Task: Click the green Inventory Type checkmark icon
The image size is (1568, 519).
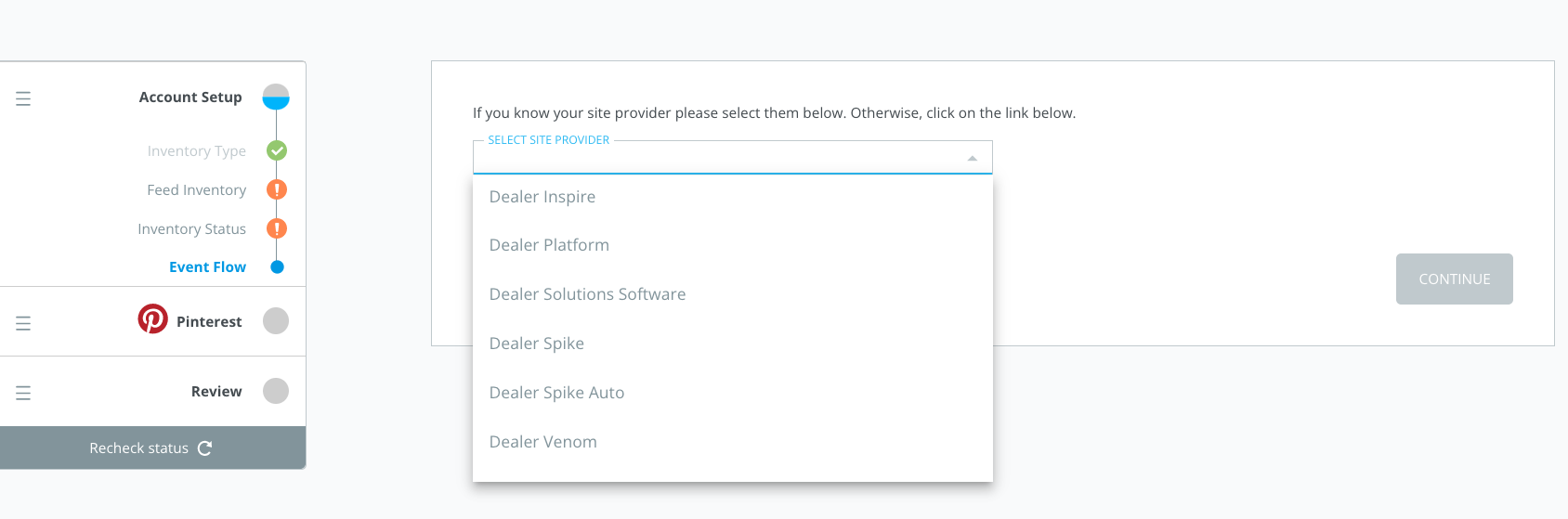Action: [277, 150]
